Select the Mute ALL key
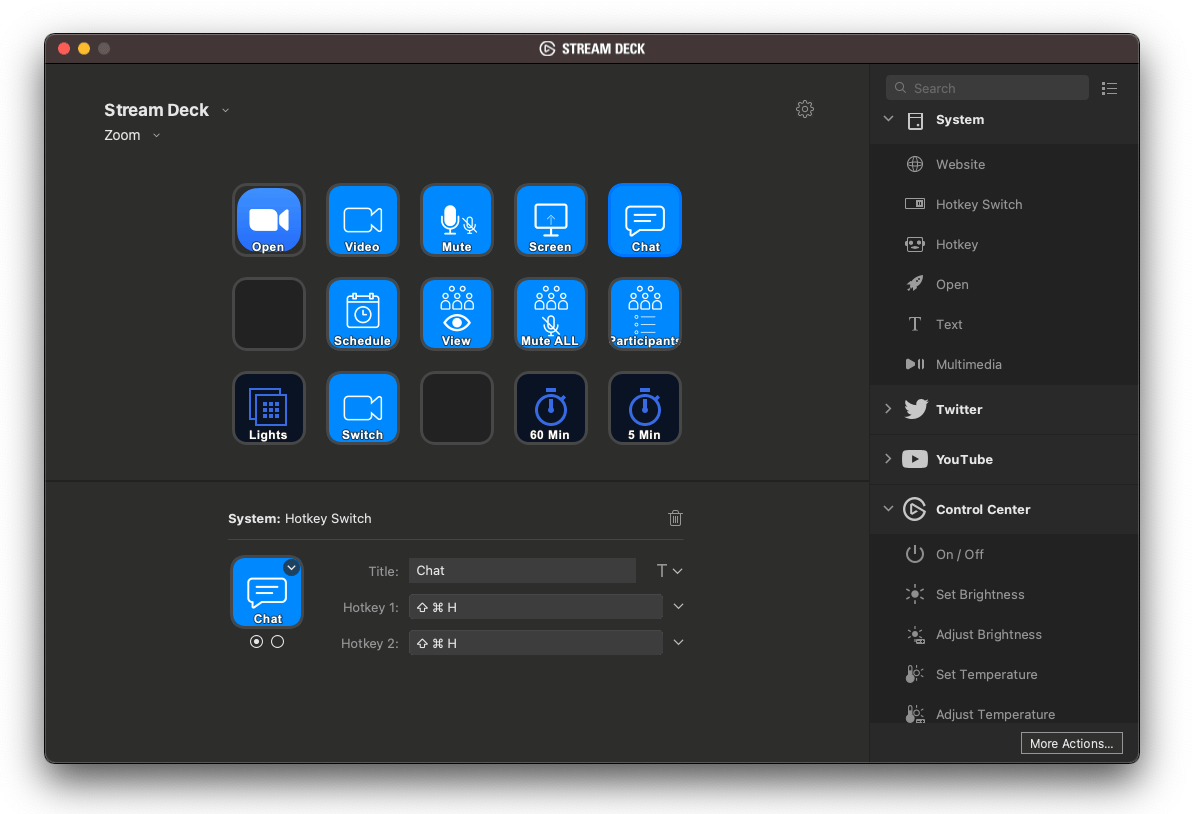Image resolution: width=1192 pixels, height=814 pixels. pyautogui.click(x=551, y=314)
